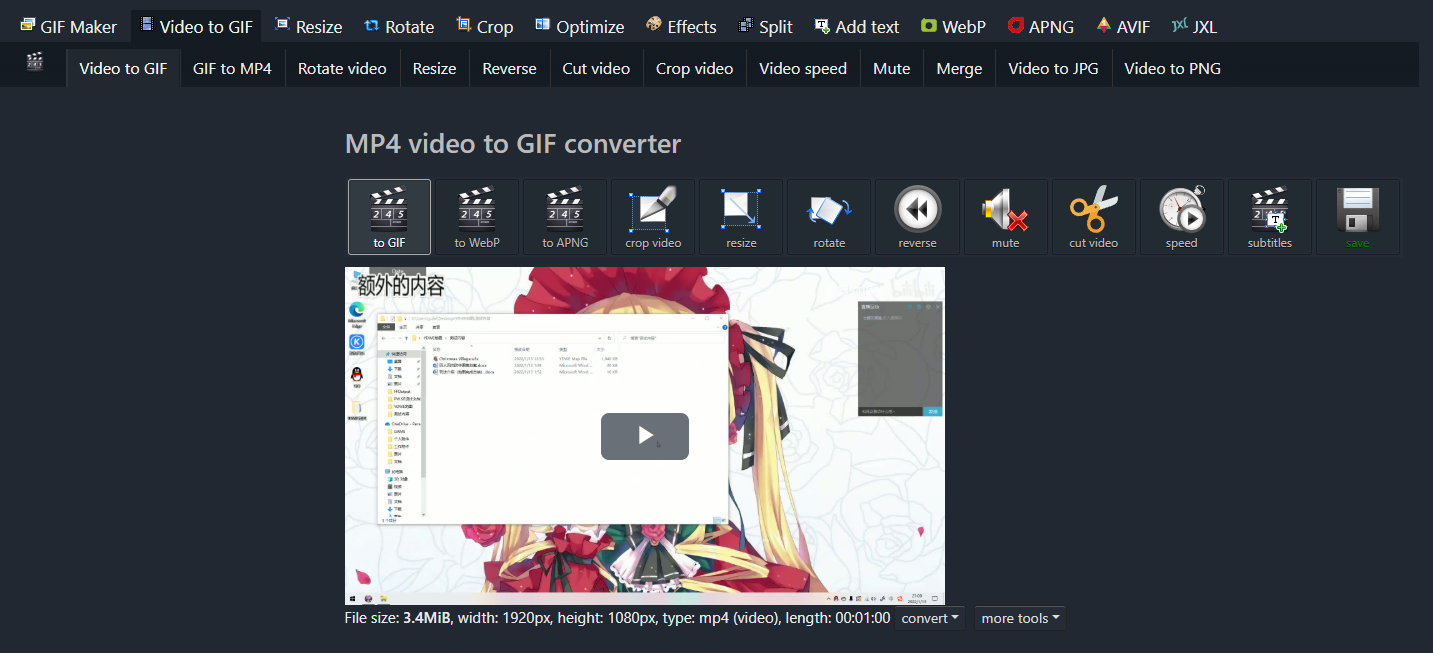Open the speed stopwatch tool
This screenshot has width=1433, height=653.
pos(1181,217)
